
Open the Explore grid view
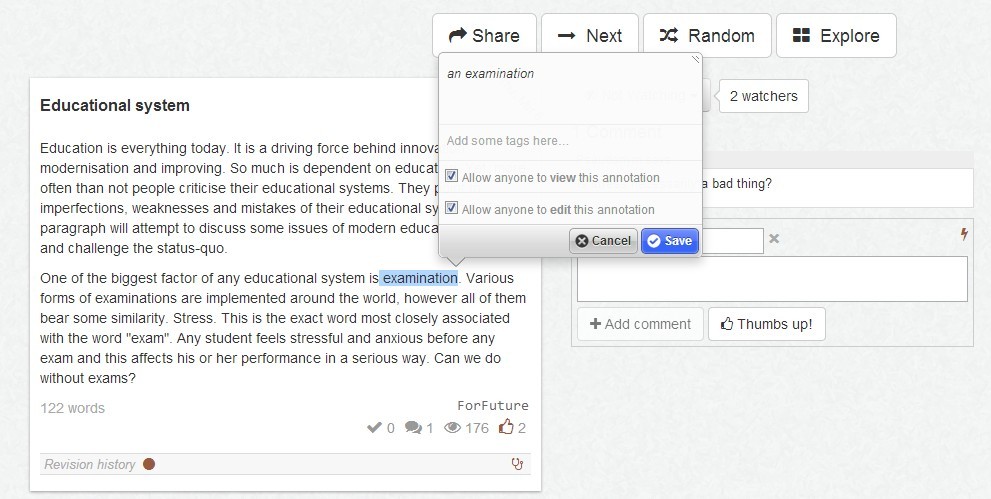(836, 35)
